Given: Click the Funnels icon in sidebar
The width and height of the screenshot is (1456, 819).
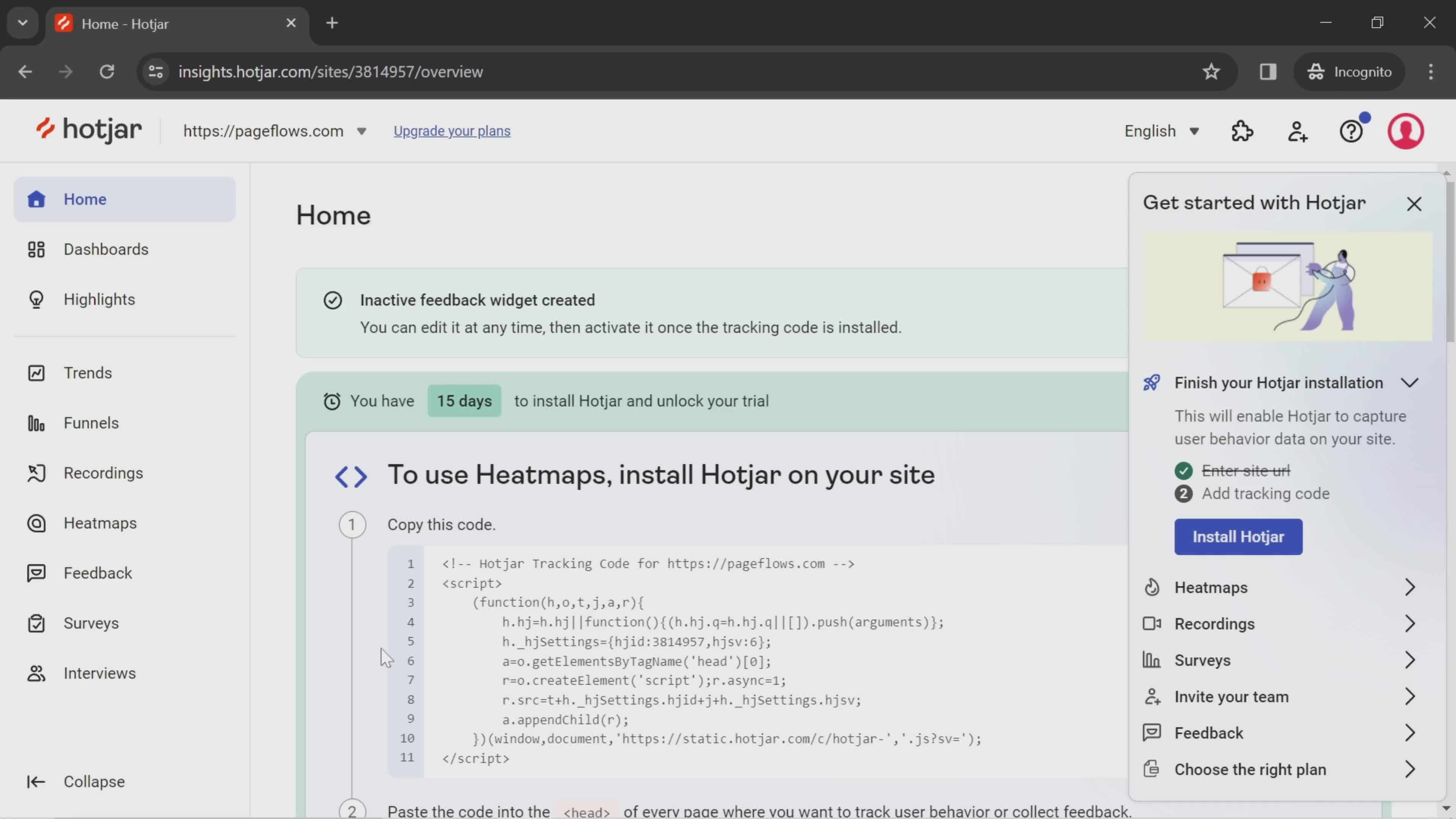Looking at the screenshot, I should 35,422.
